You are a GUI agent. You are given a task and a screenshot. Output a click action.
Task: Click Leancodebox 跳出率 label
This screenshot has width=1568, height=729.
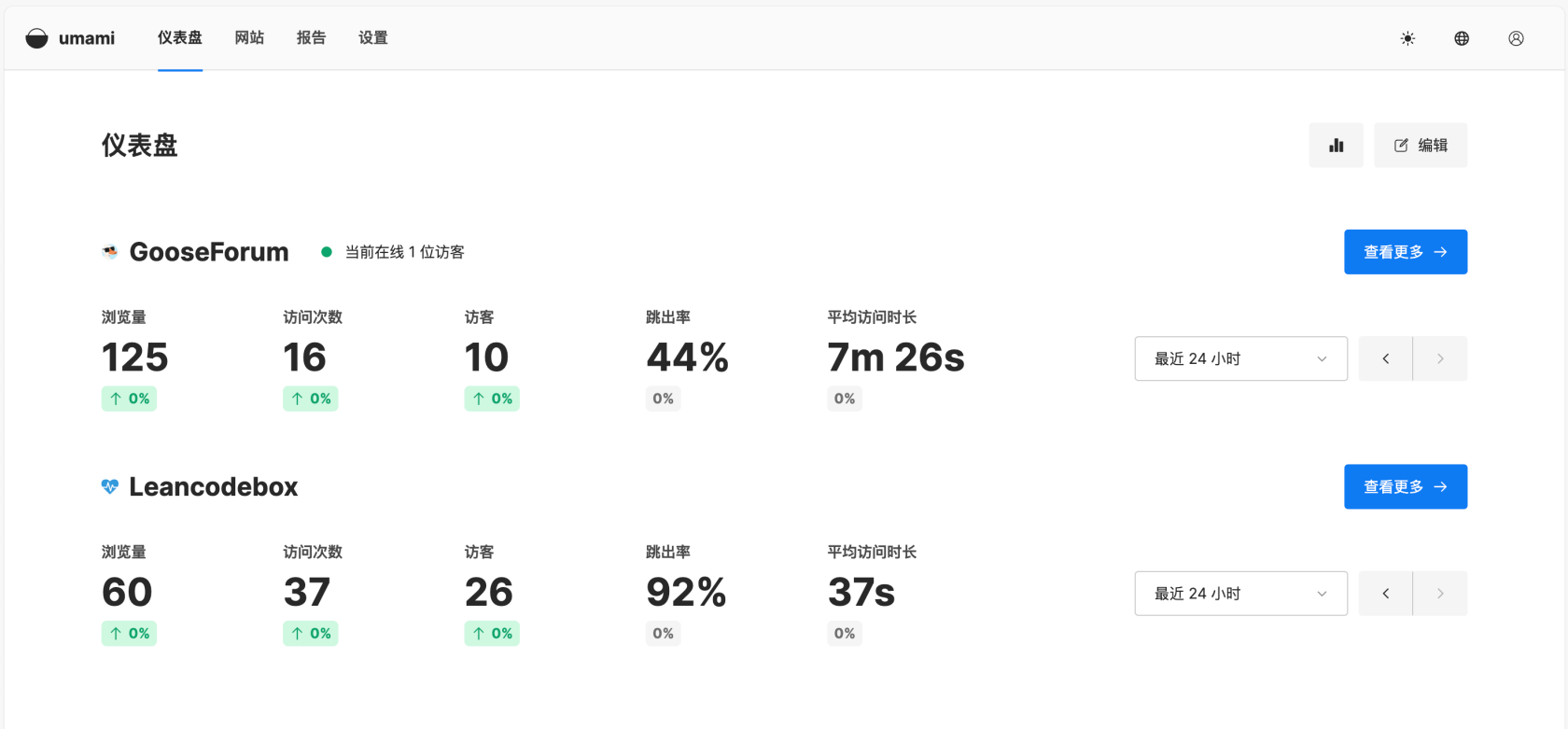pyautogui.click(x=668, y=553)
